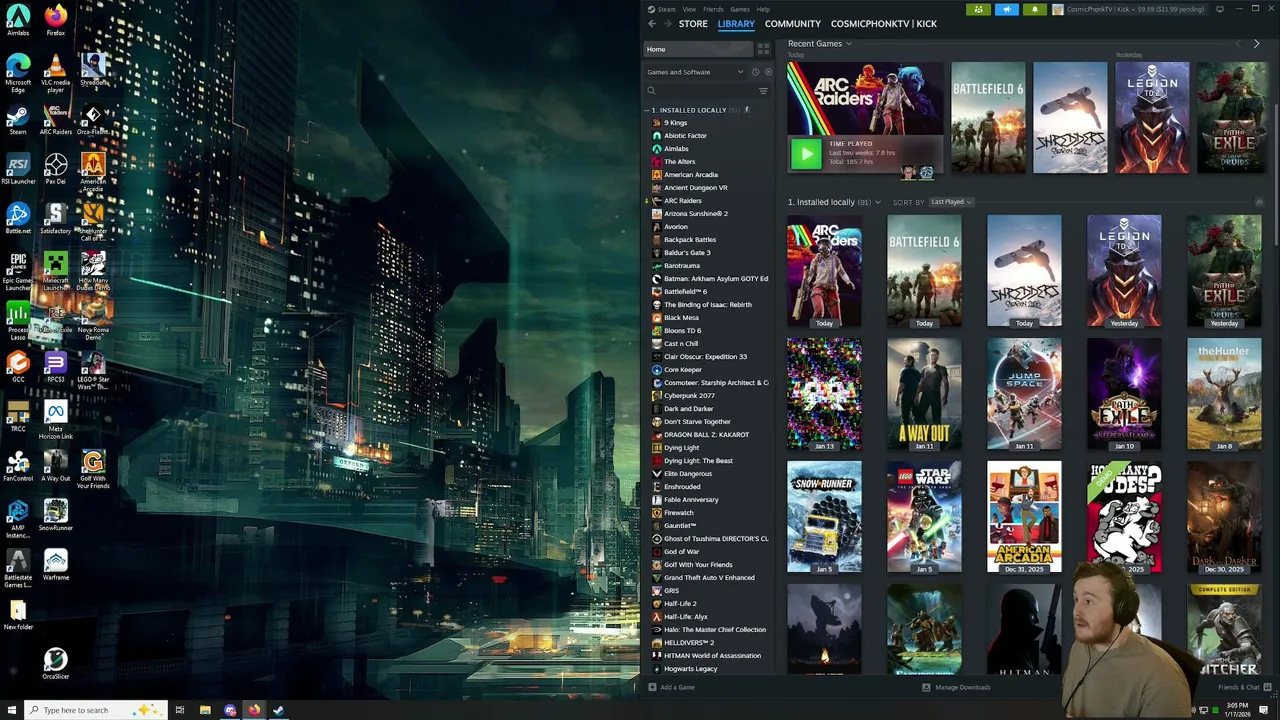The width and height of the screenshot is (1280, 720).
Task: Open advanced filter icon in library search
Action: [763, 91]
